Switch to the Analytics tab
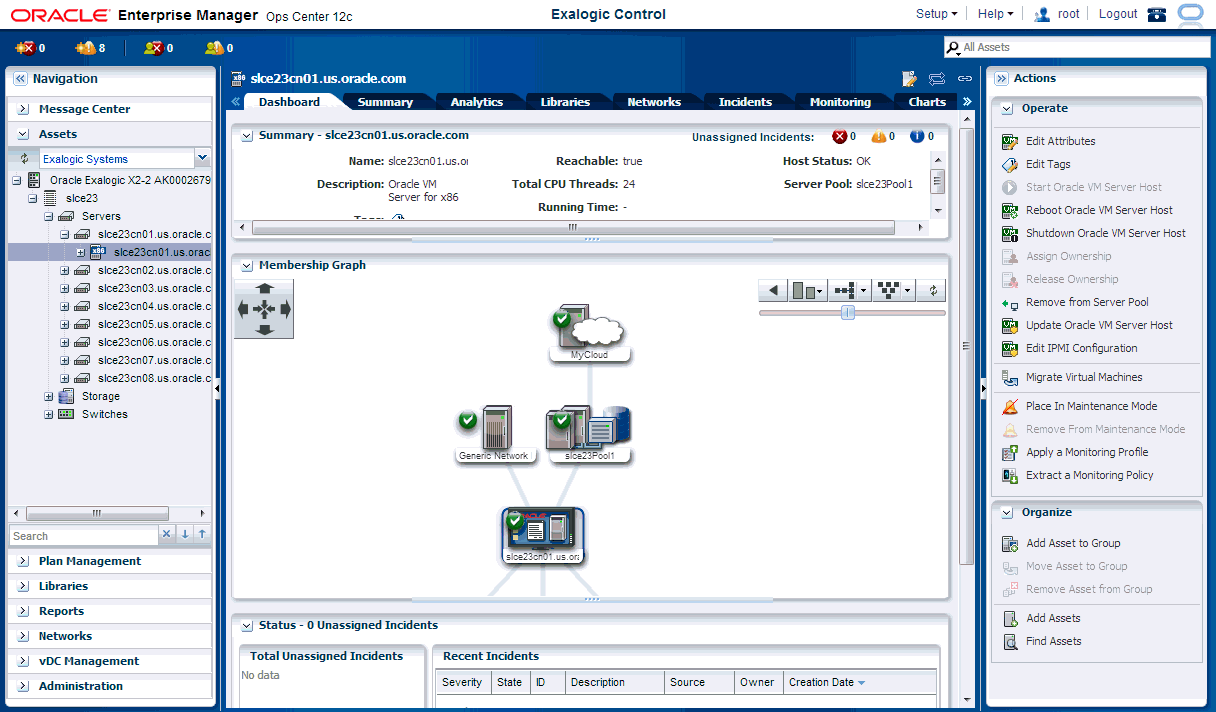The height and width of the screenshot is (712, 1216). point(476,102)
